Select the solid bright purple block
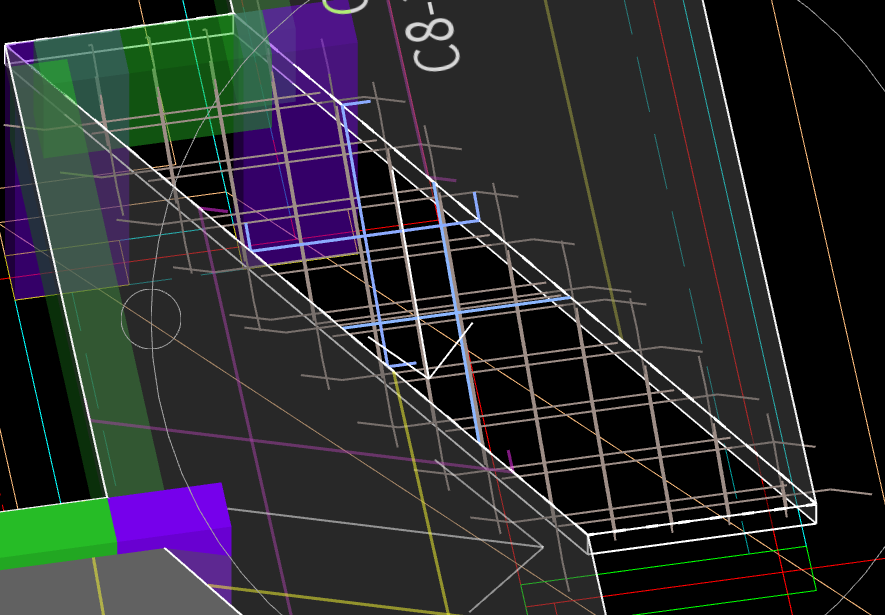Image resolution: width=885 pixels, height=615 pixels. (x=169, y=518)
